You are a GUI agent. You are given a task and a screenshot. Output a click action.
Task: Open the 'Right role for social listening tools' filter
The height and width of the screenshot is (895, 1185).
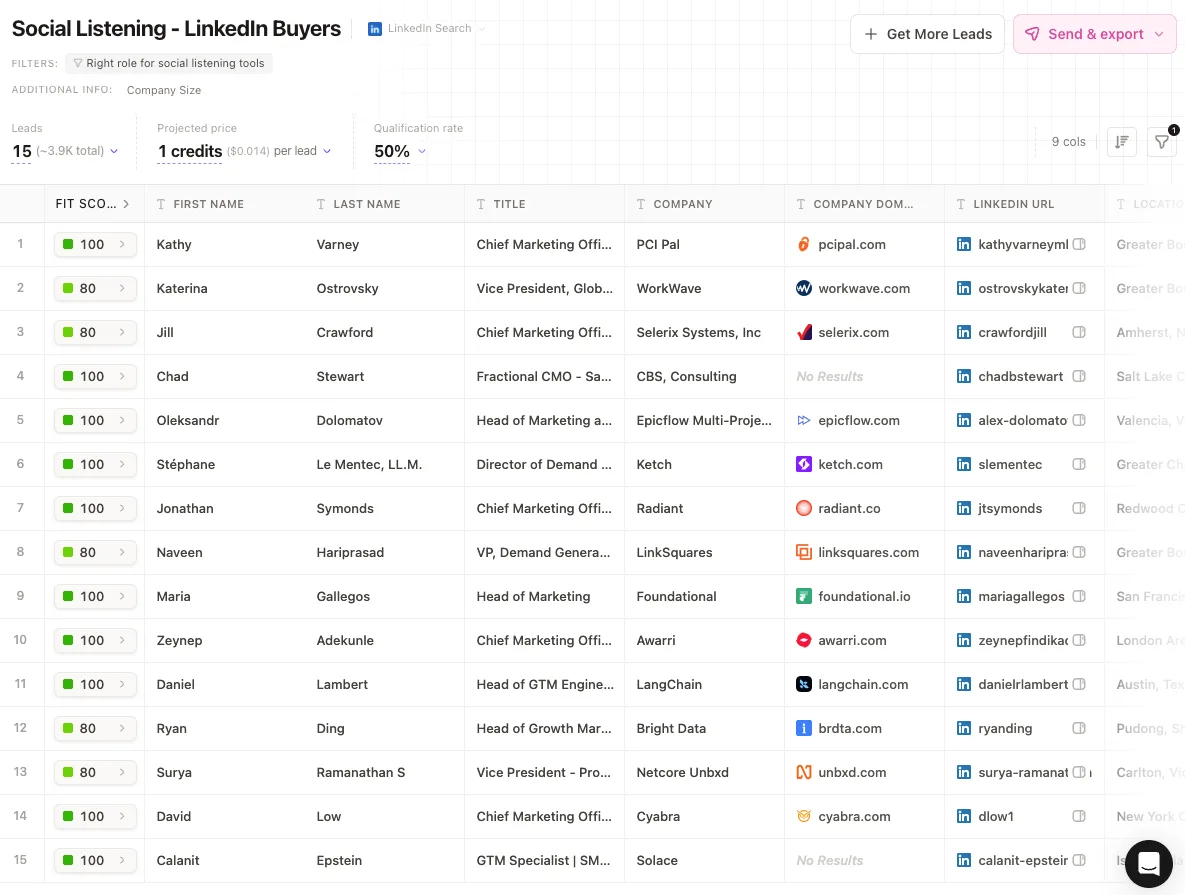click(x=169, y=63)
